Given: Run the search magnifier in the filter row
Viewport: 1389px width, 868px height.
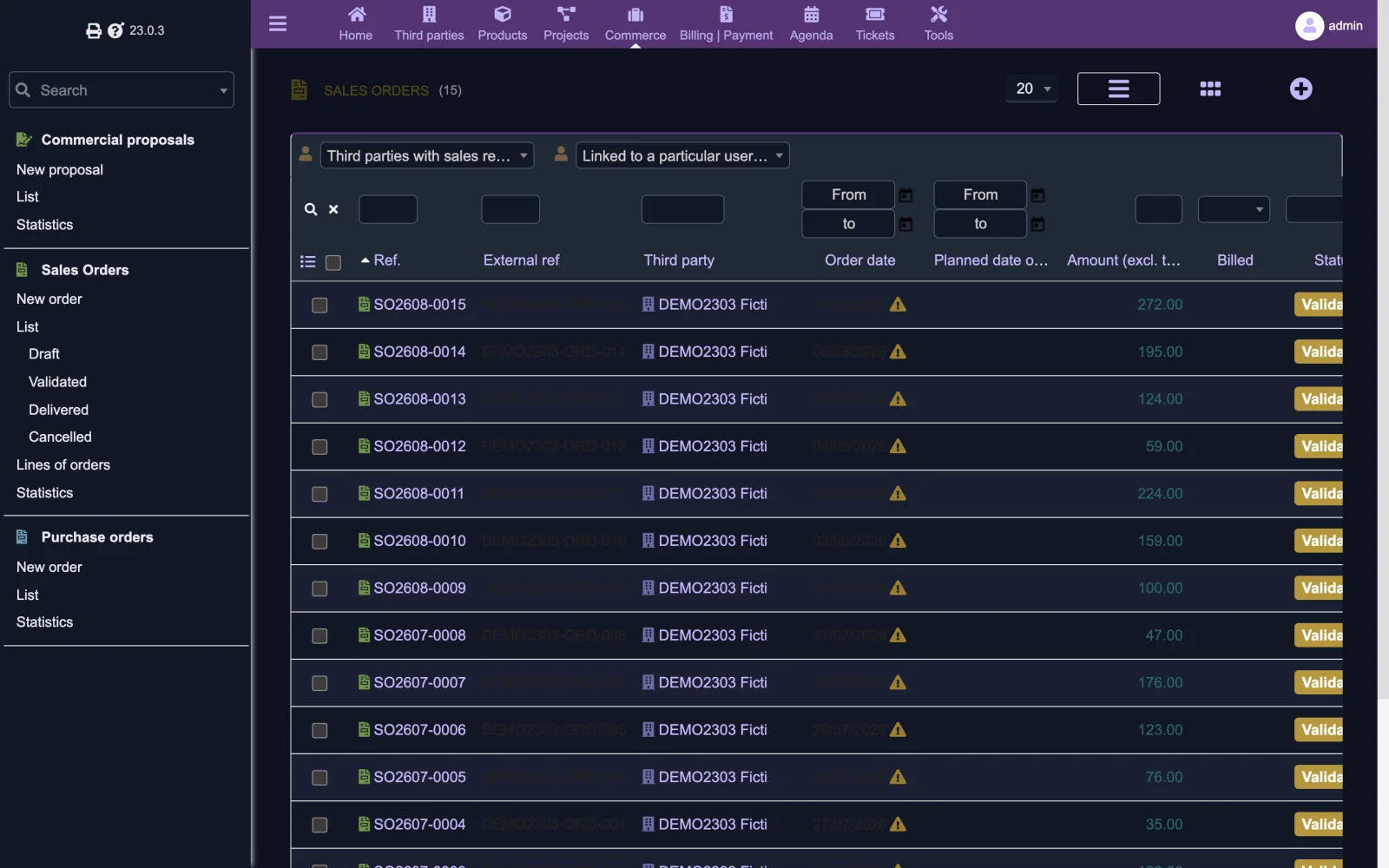Looking at the screenshot, I should 311,209.
